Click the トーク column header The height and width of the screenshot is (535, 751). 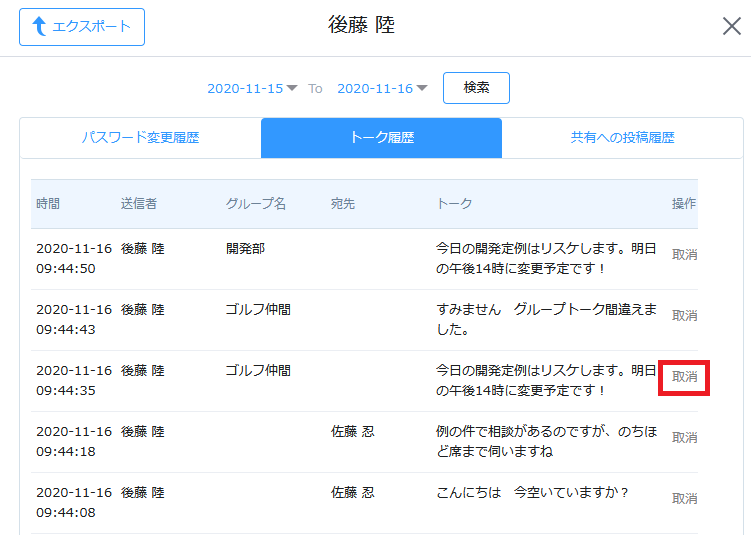[x=454, y=204]
